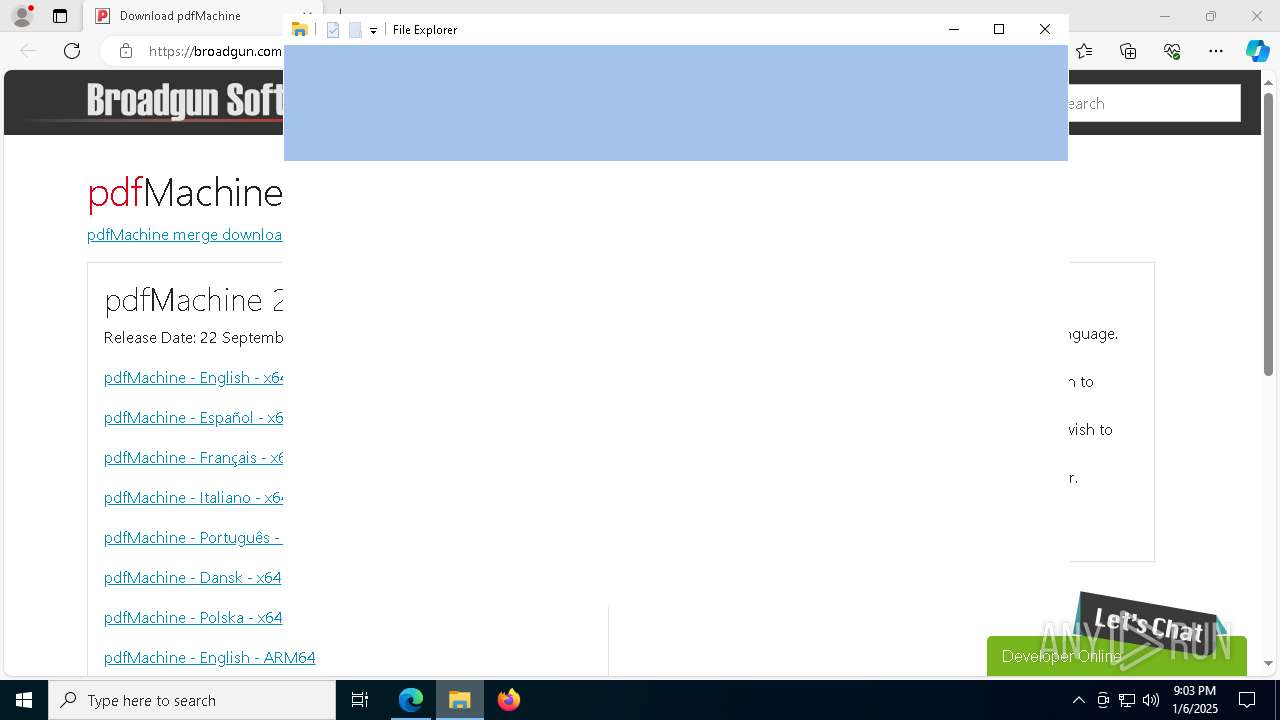Viewport: 1280px width, 720px height.
Task: Open Edge Settings and more menu
Action: pos(1216,51)
